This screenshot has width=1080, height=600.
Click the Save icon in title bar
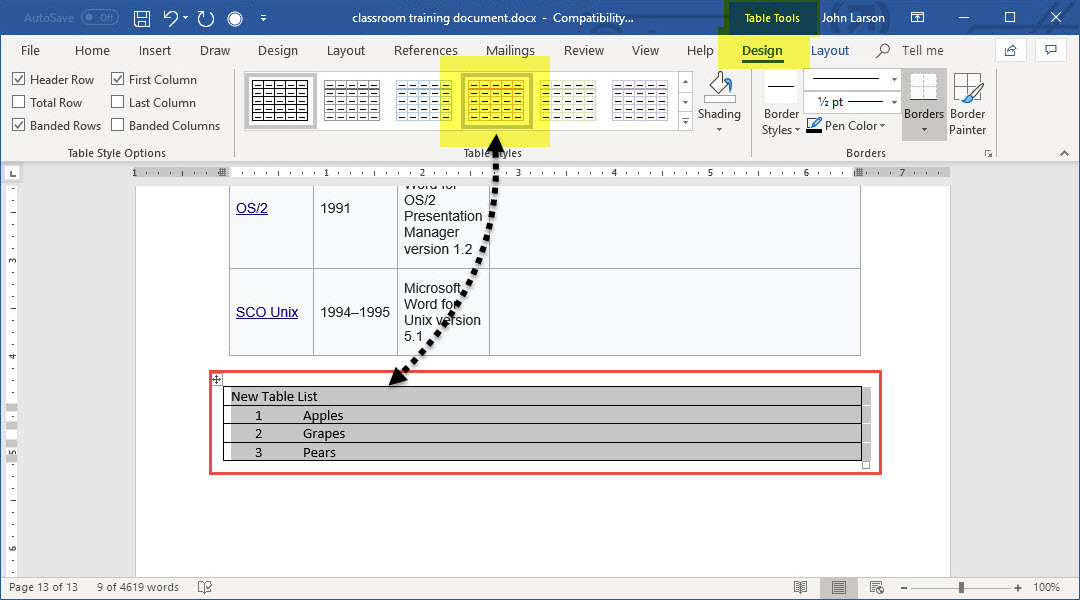[x=142, y=18]
